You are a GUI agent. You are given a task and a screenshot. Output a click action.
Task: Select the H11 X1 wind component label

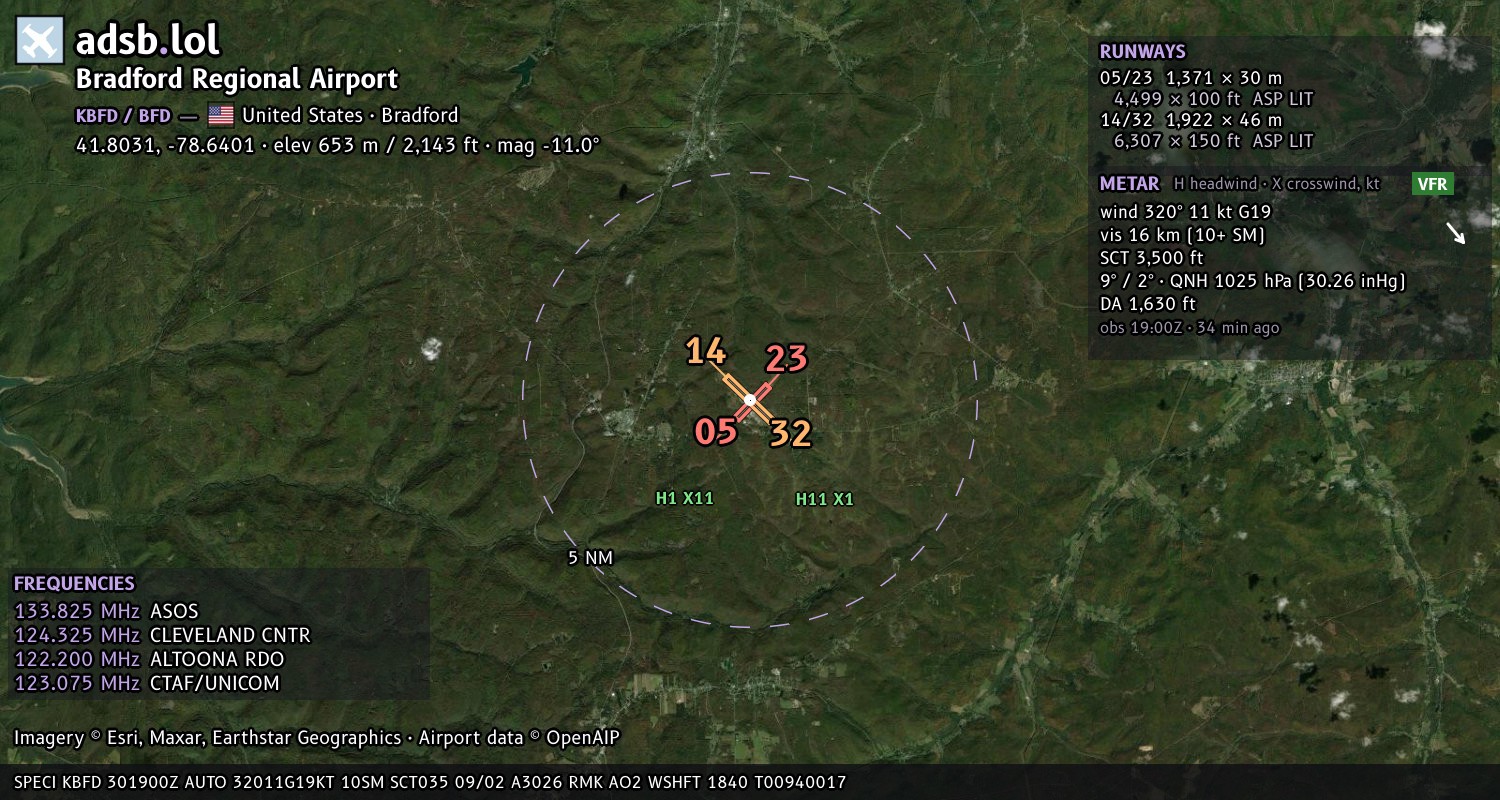click(825, 499)
